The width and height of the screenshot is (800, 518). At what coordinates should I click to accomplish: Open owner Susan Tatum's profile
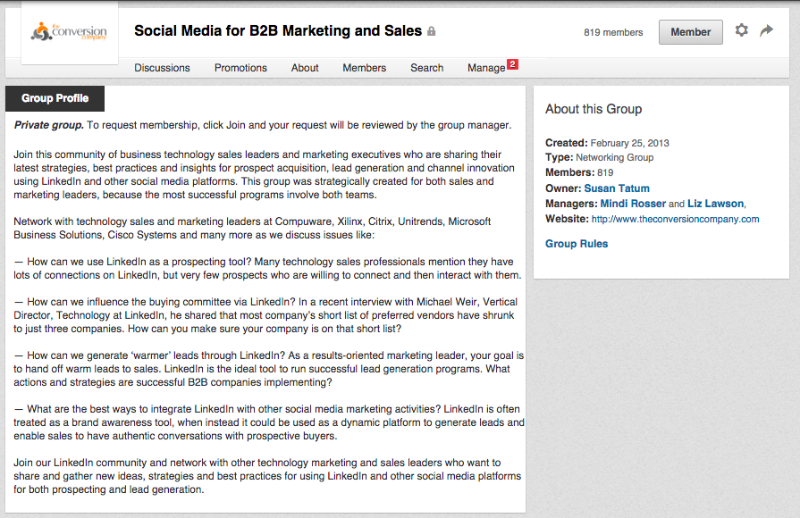point(616,188)
